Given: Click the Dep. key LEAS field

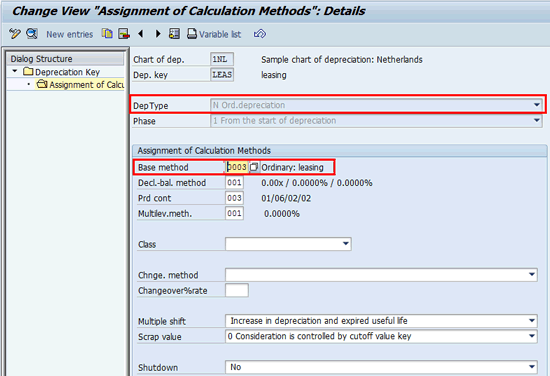Looking at the screenshot, I should pos(222,75).
